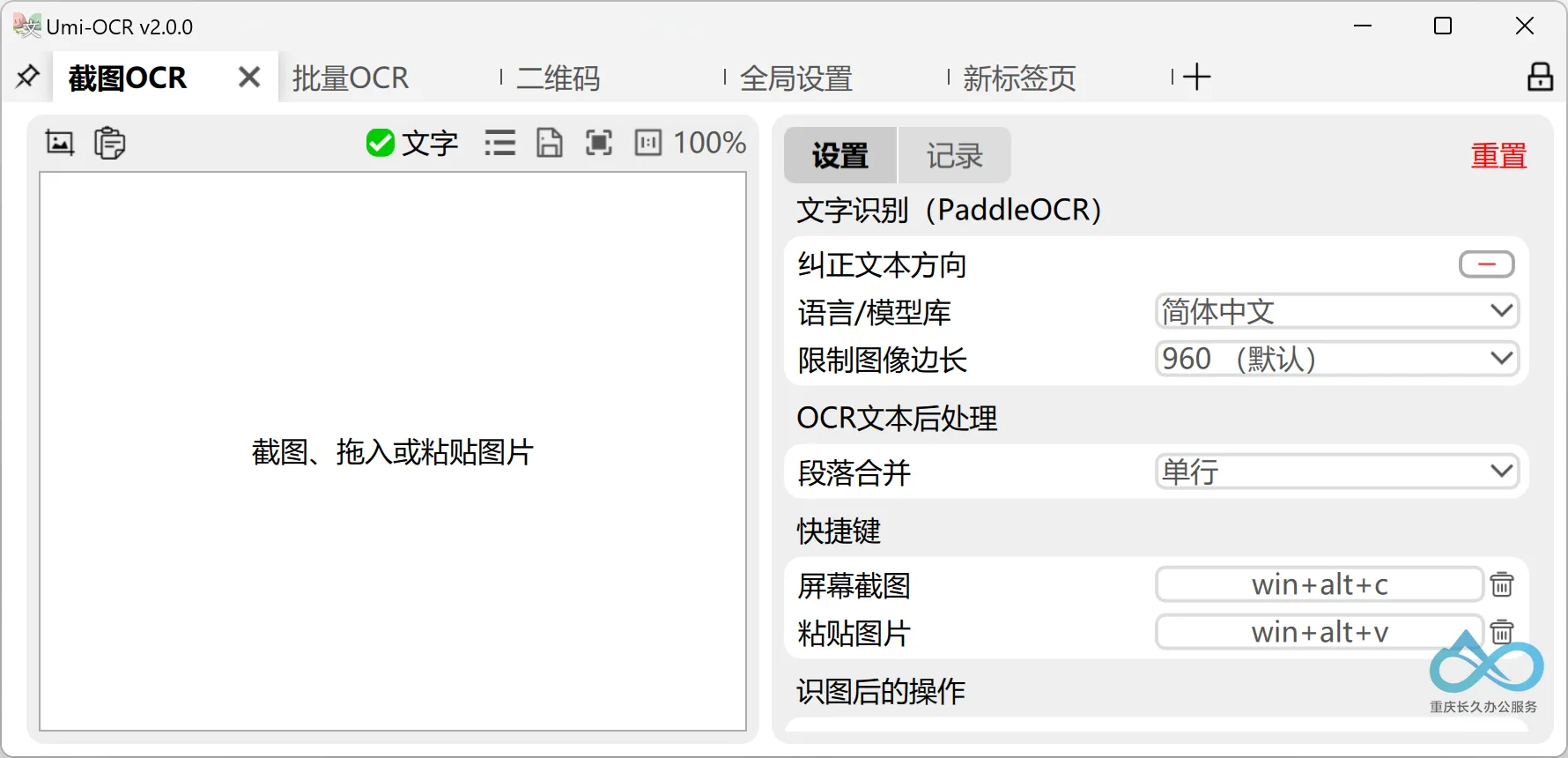Open the 二维码 tab
Image resolution: width=1568 pixels, height=758 pixels.
(x=558, y=78)
